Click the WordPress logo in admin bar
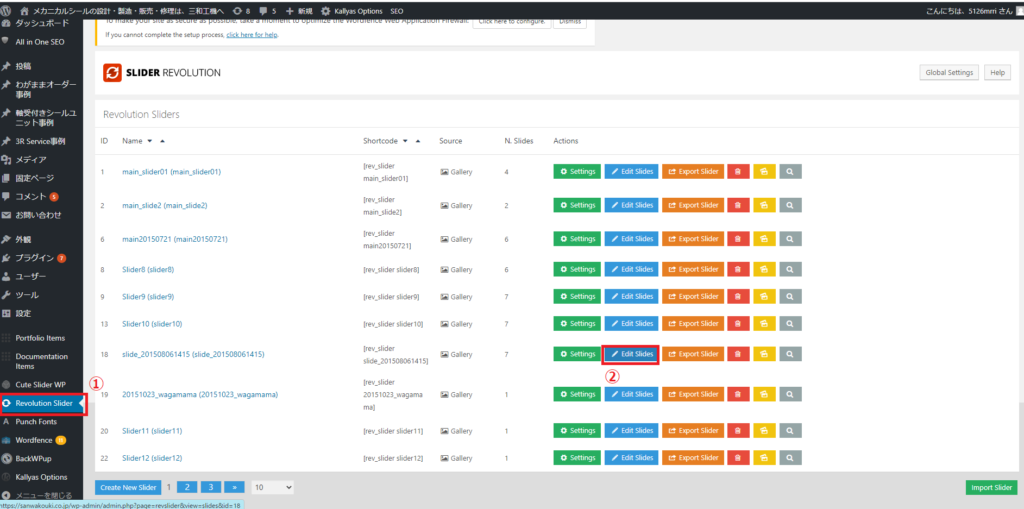 [x=8, y=9]
